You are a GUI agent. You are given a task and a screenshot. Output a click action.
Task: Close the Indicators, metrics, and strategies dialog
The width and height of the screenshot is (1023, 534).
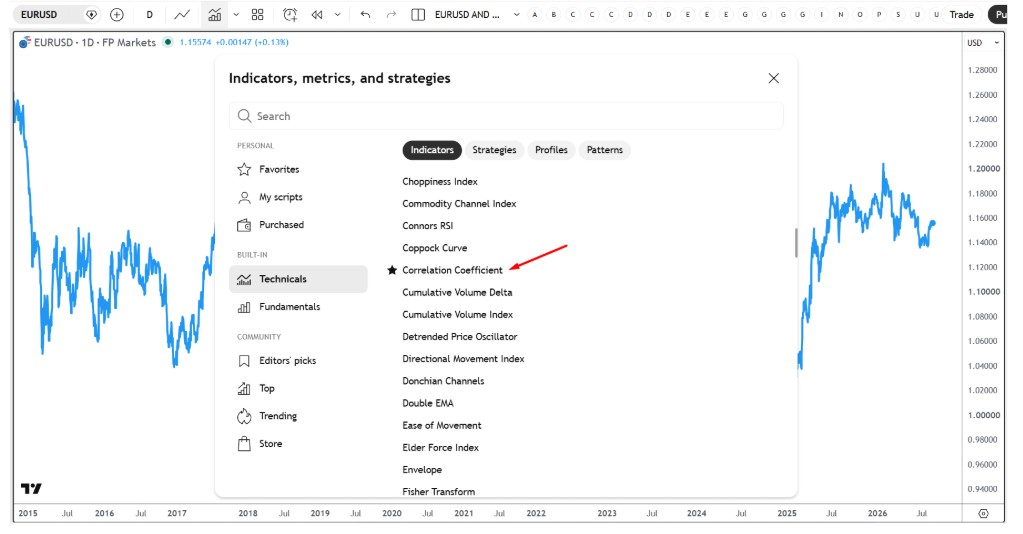(774, 78)
